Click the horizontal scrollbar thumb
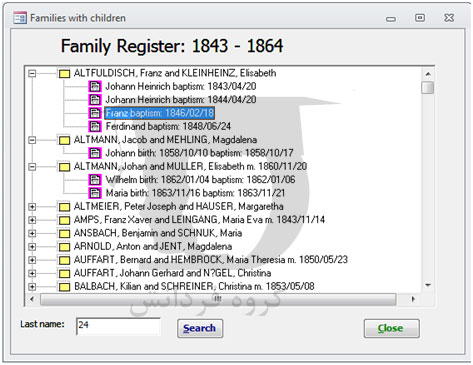473x365 pixels. pyautogui.click(x=218, y=299)
